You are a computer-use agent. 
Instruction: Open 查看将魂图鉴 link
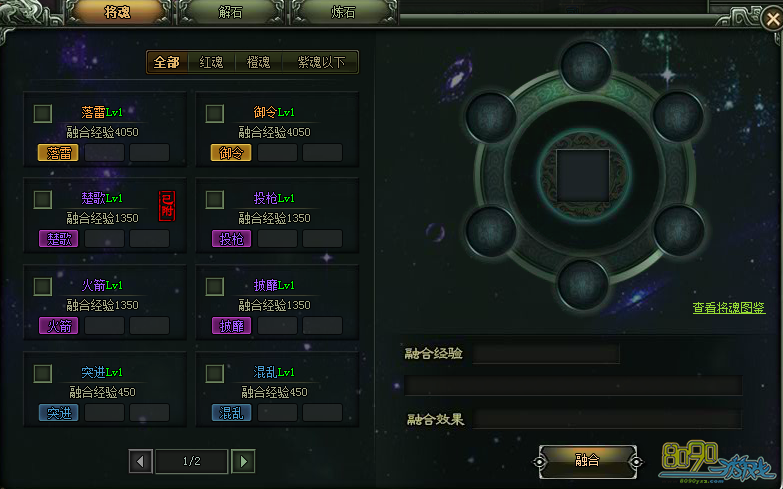pos(729,308)
